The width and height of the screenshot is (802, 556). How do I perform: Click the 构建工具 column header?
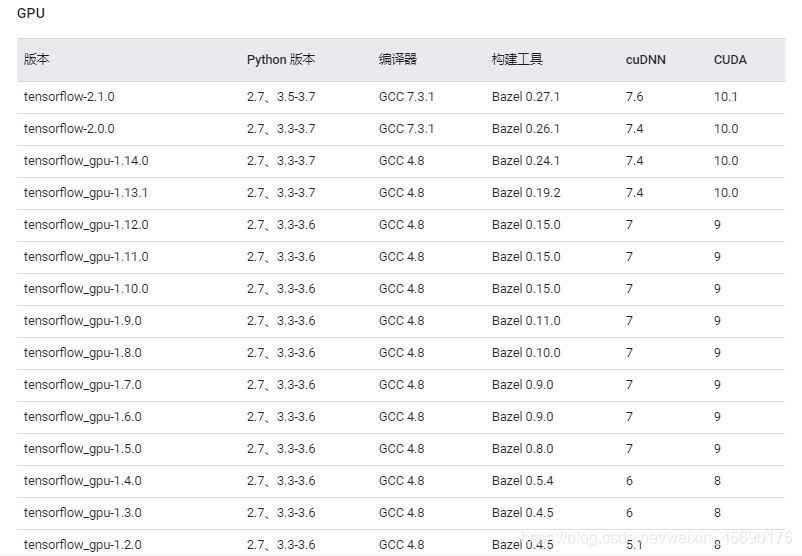(x=517, y=59)
